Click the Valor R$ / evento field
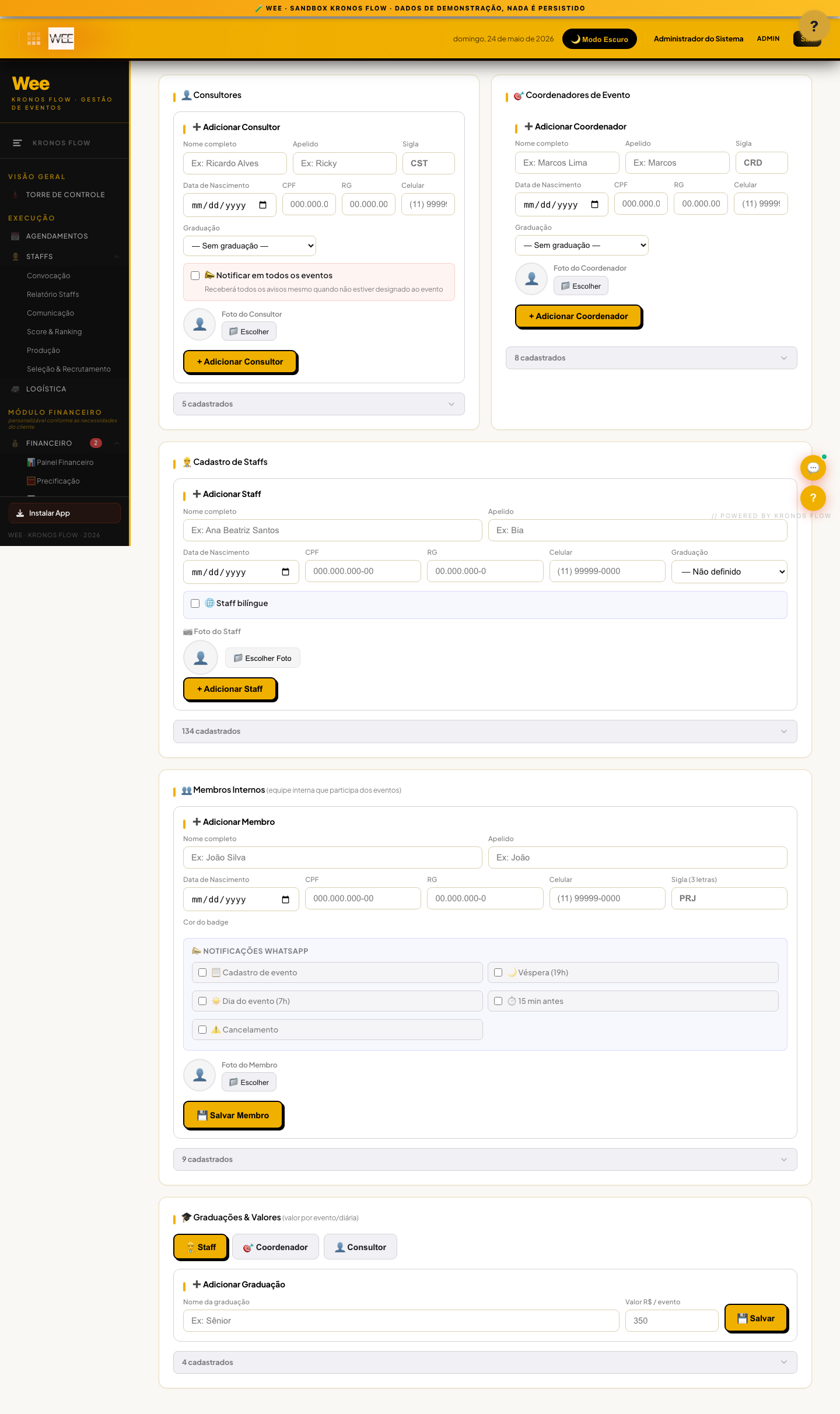 (x=672, y=1321)
